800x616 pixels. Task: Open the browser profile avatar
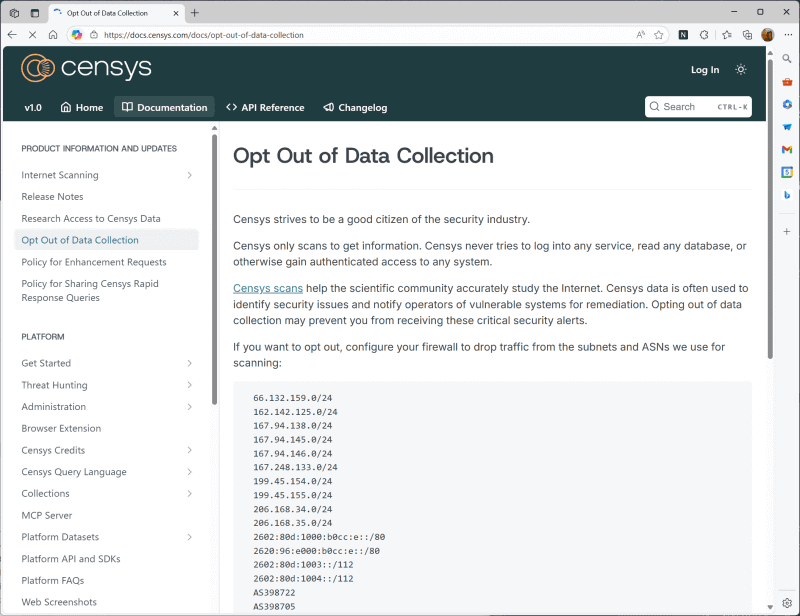(767, 34)
